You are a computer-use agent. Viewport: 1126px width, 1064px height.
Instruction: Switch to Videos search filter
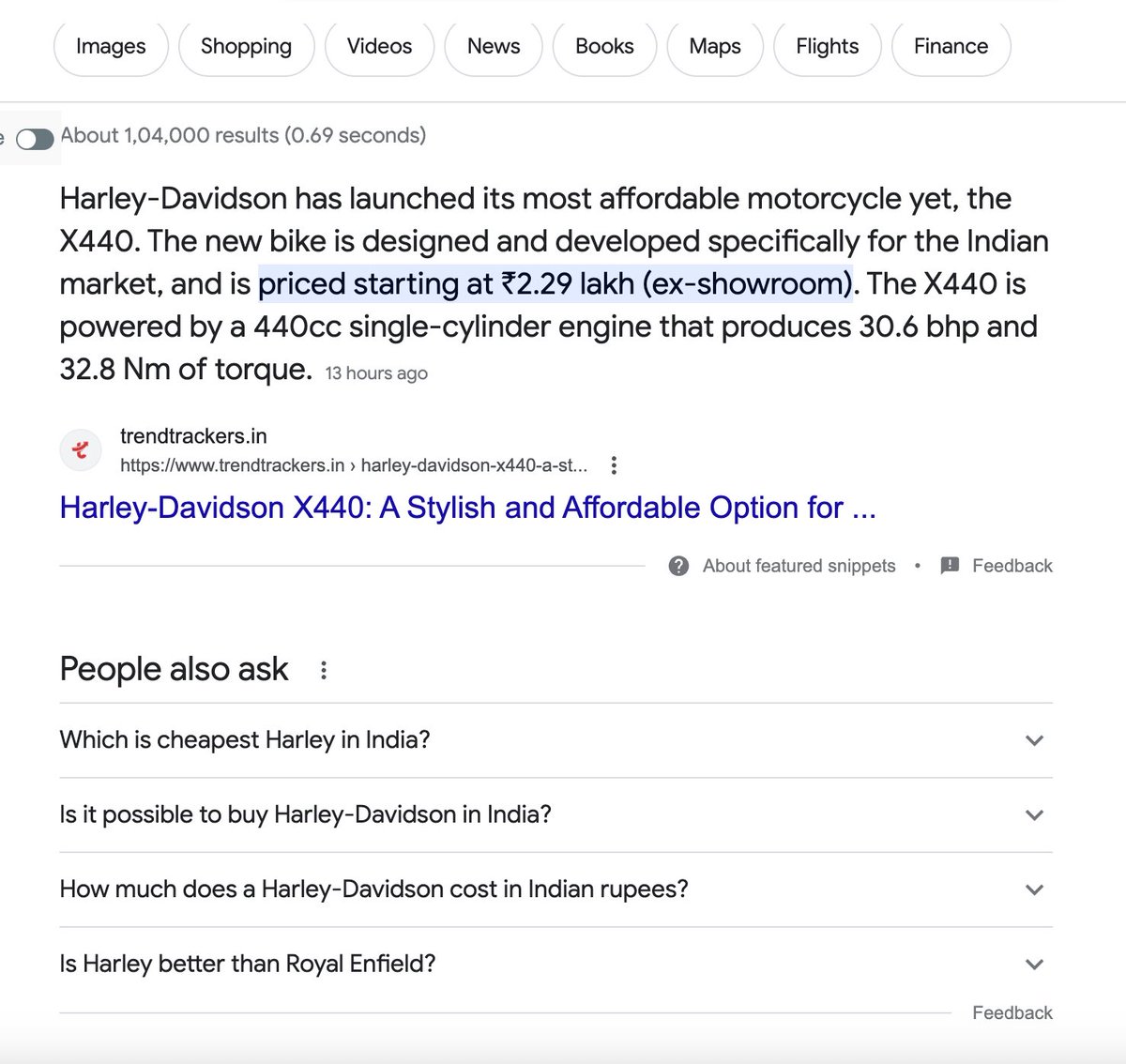coord(379,47)
